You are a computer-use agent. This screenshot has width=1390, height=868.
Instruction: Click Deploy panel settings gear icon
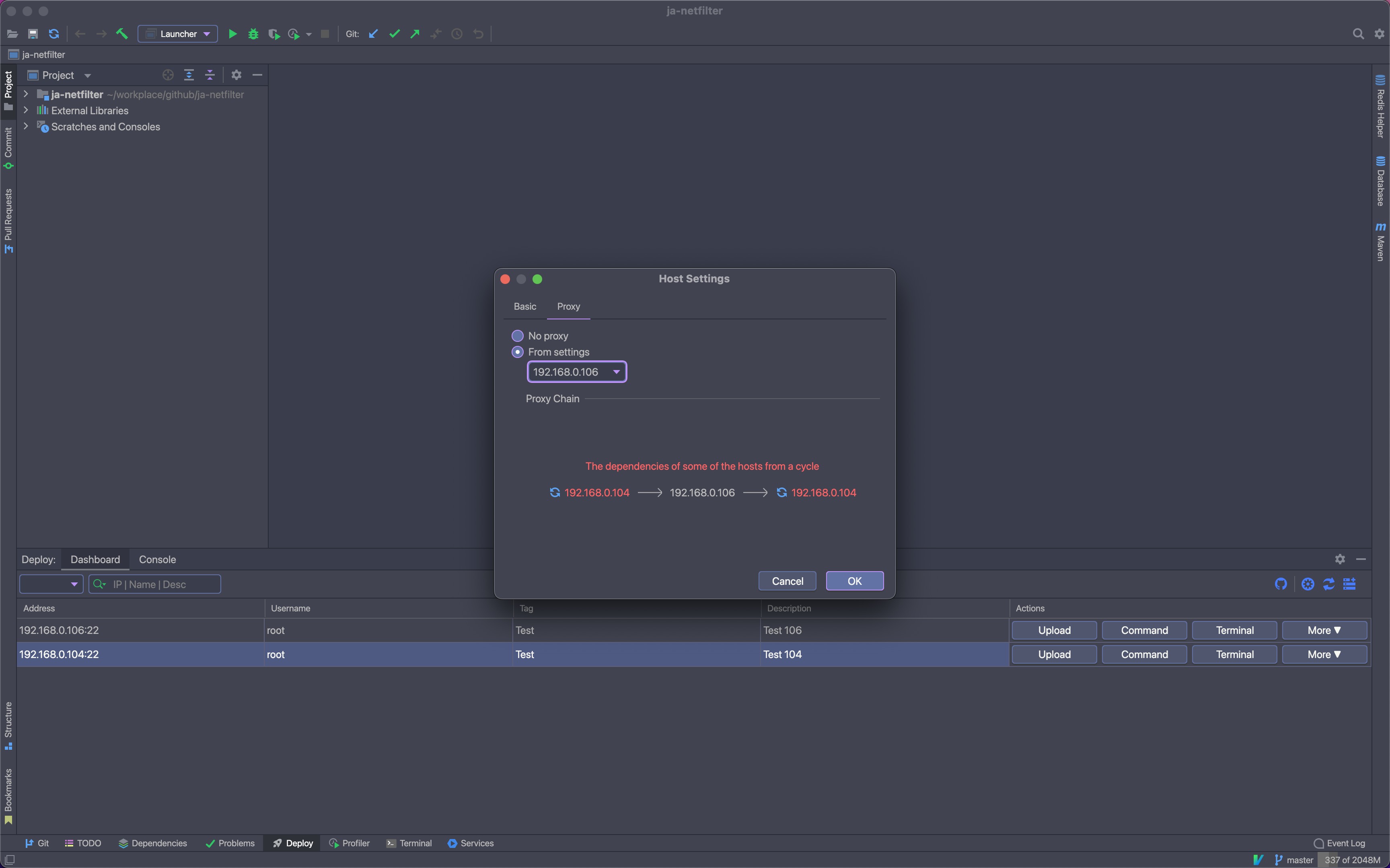1339,559
